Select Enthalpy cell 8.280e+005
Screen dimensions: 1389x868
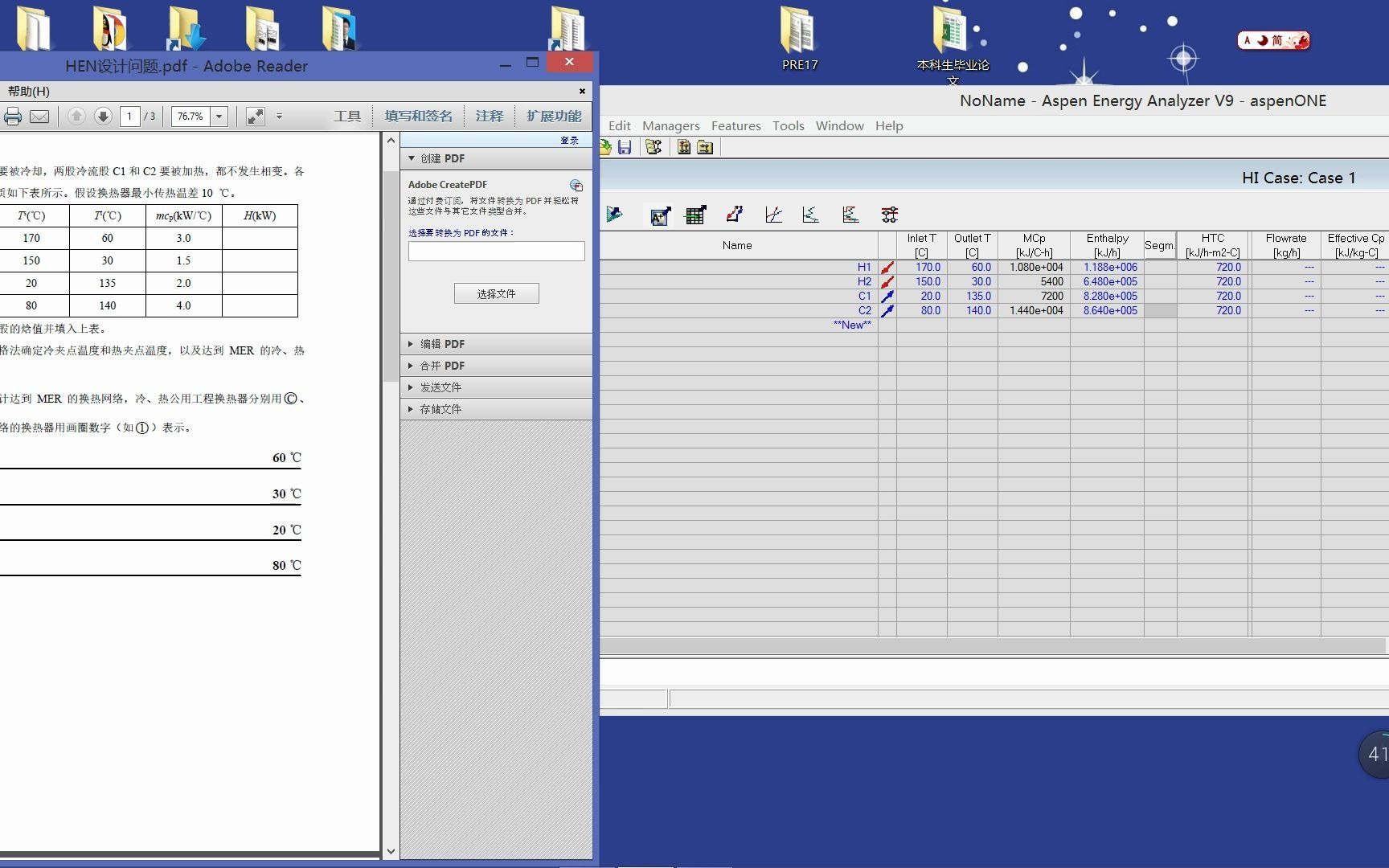pos(1107,297)
